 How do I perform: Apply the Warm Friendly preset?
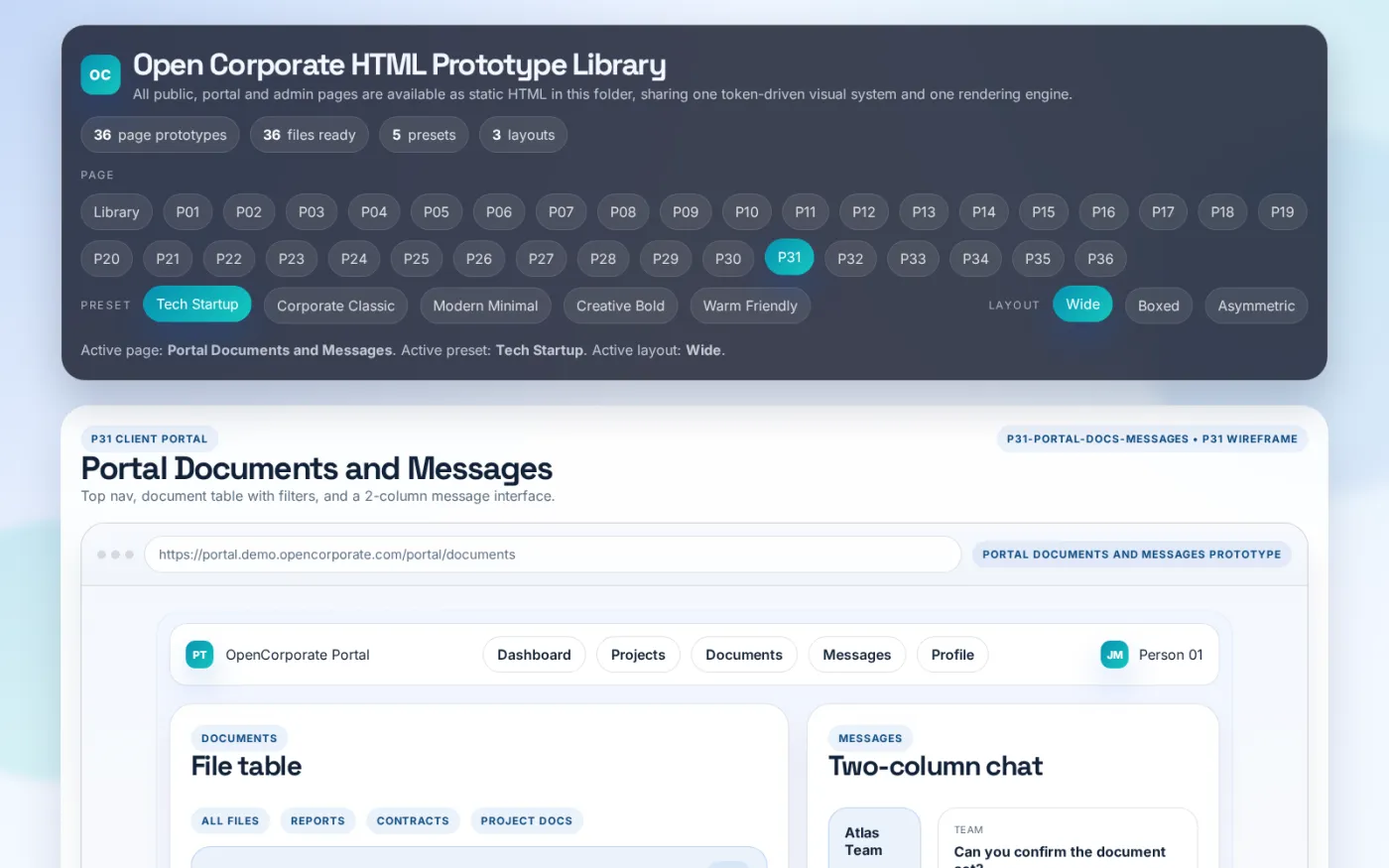(750, 306)
